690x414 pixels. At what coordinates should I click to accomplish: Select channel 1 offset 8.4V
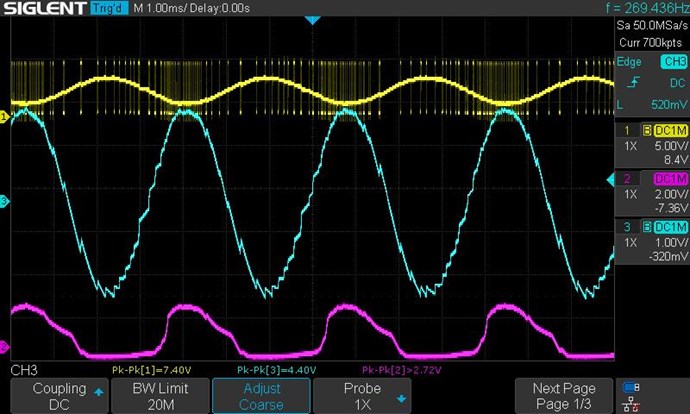tap(675, 159)
